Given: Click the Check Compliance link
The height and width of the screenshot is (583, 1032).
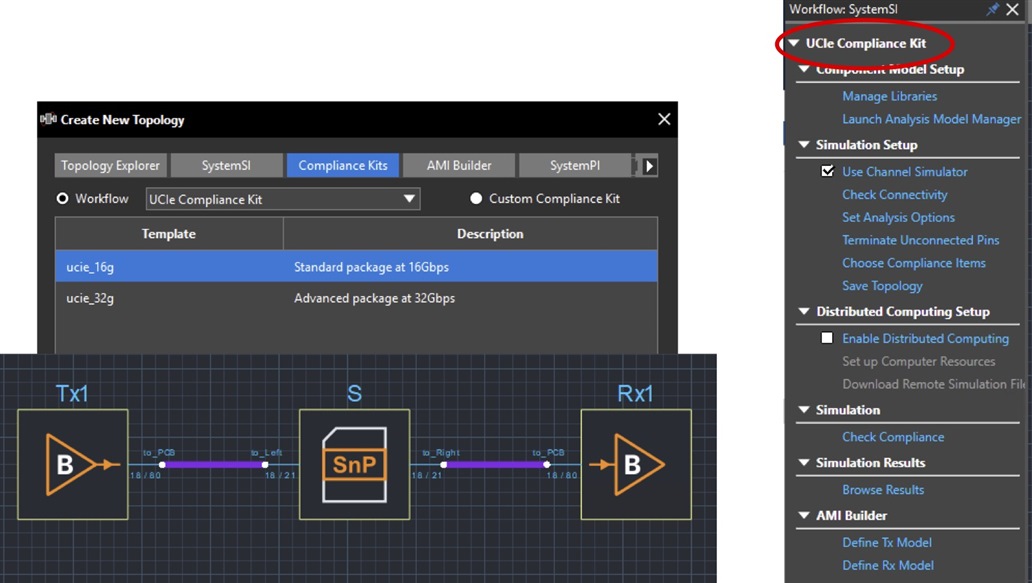Looking at the screenshot, I should point(892,437).
